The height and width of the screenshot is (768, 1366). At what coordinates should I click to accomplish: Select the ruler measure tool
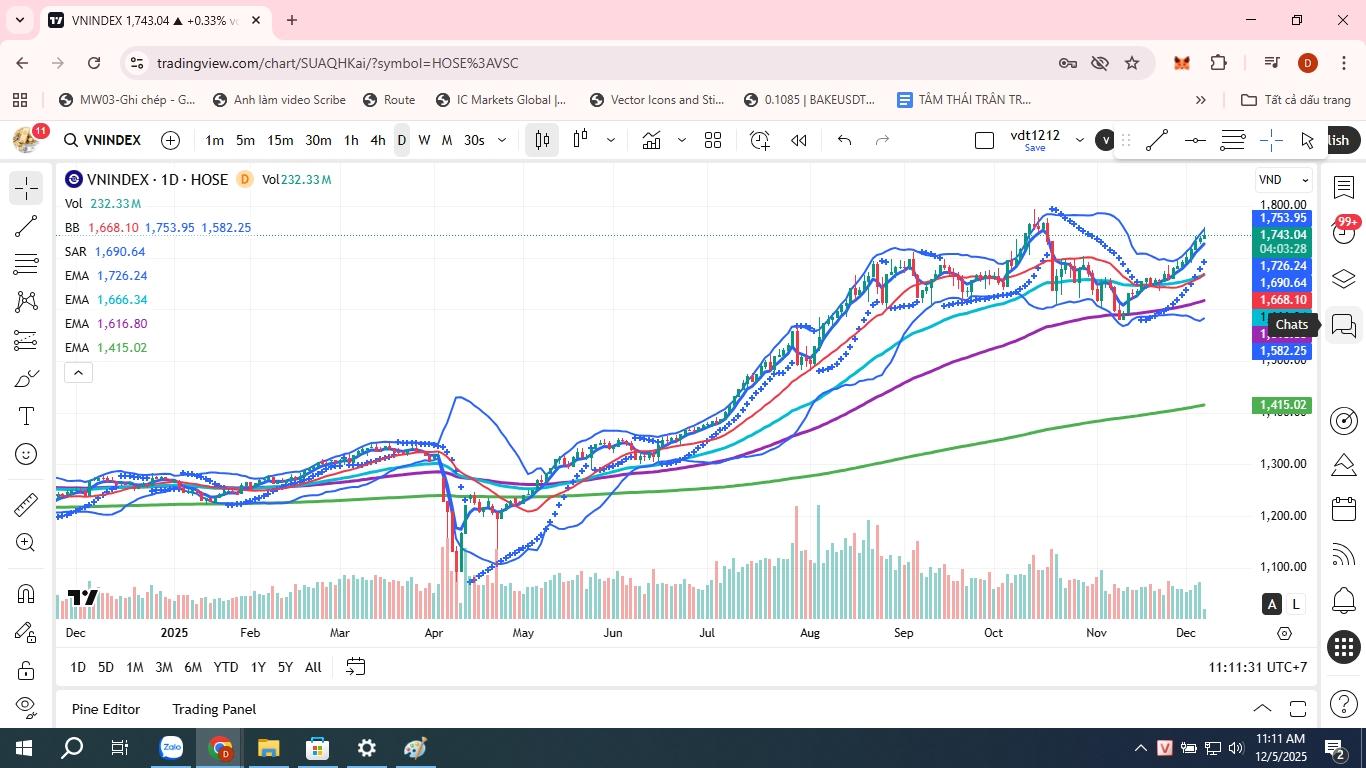[x=26, y=505]
